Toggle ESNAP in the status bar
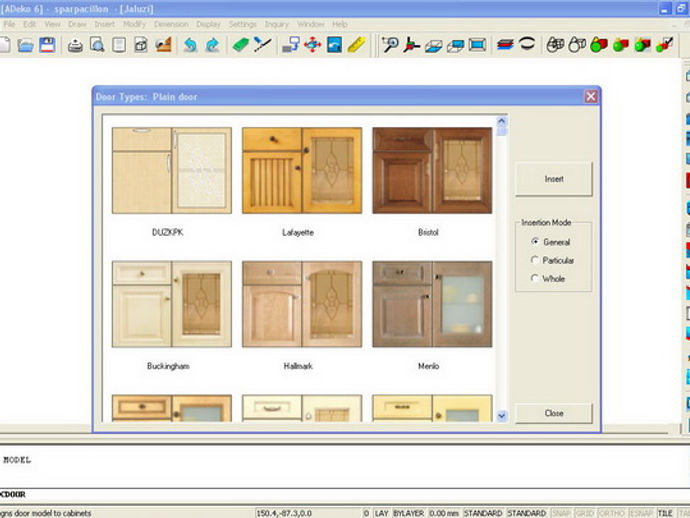Image resolution: width=690 pixels, height=518 pixels. point(641,513)
